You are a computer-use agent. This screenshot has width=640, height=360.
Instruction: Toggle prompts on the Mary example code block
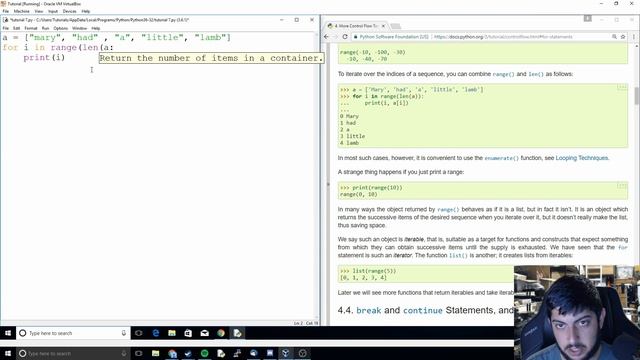click(622, 88)
